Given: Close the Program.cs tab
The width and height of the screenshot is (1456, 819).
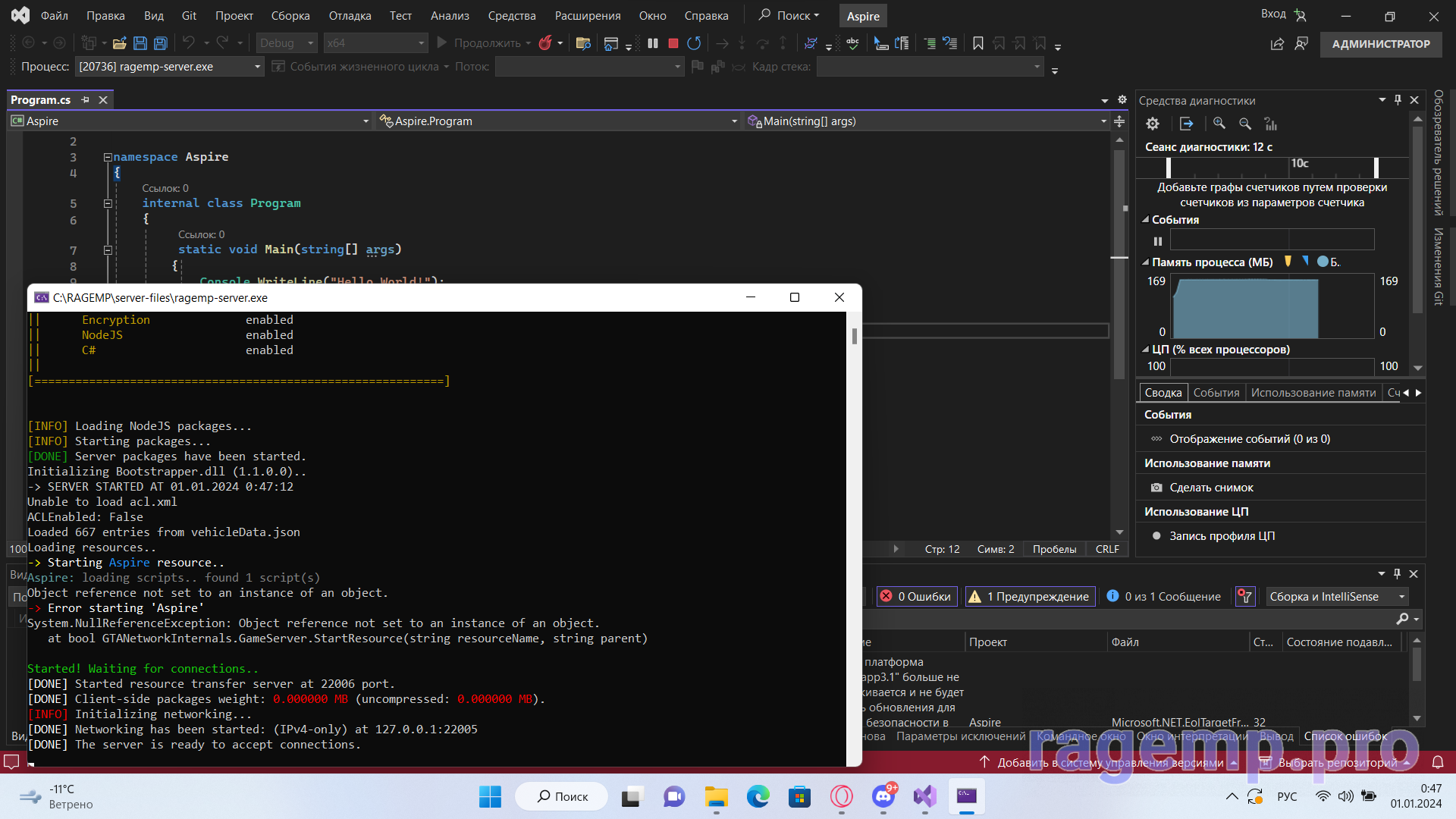Looking at the screenshot, I should click(x=103, y=100).
